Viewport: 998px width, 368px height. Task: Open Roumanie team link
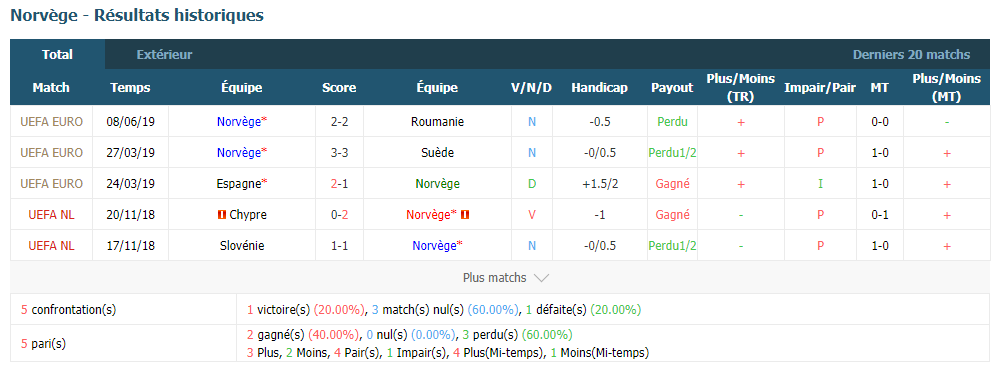(437, 122)
